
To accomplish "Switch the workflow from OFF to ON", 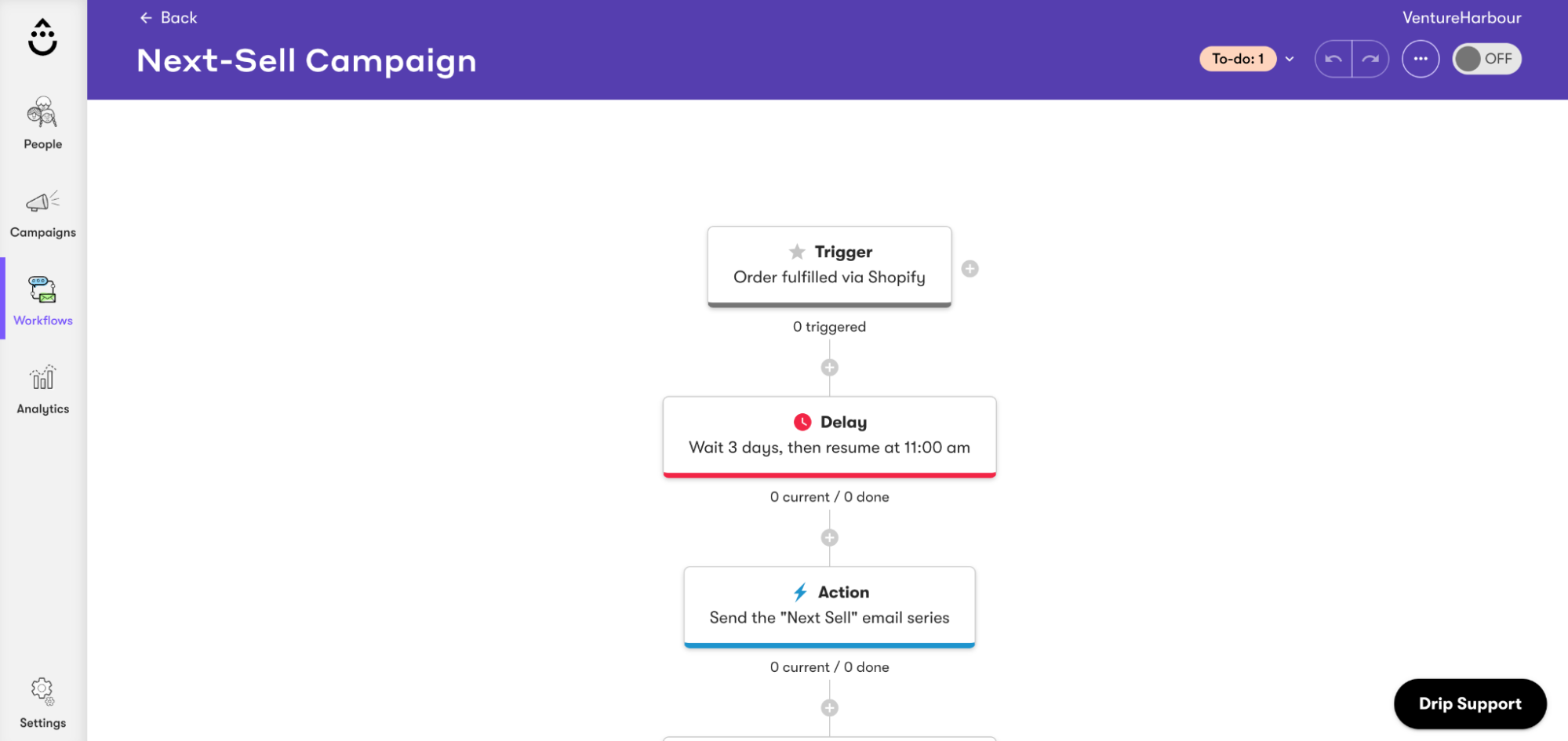I will 1486,59.
